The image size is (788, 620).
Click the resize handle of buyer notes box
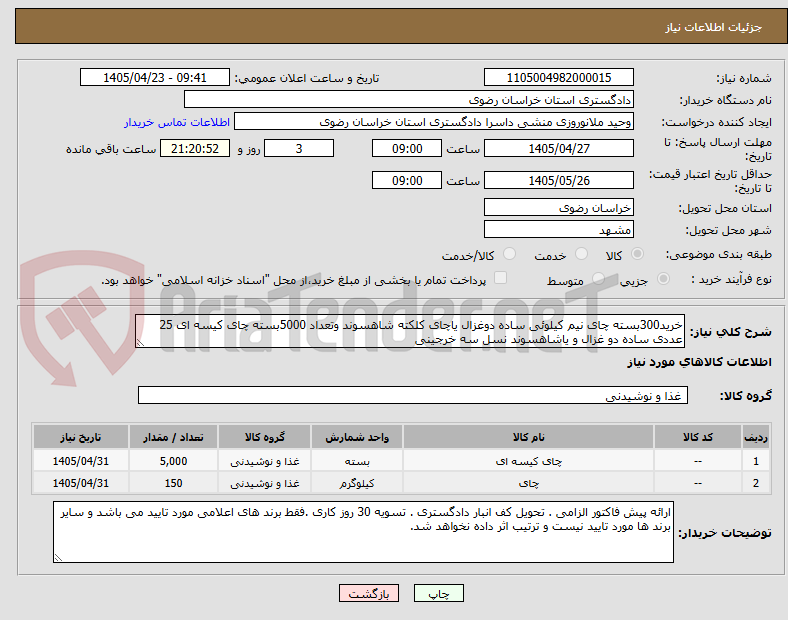[58, 558]
